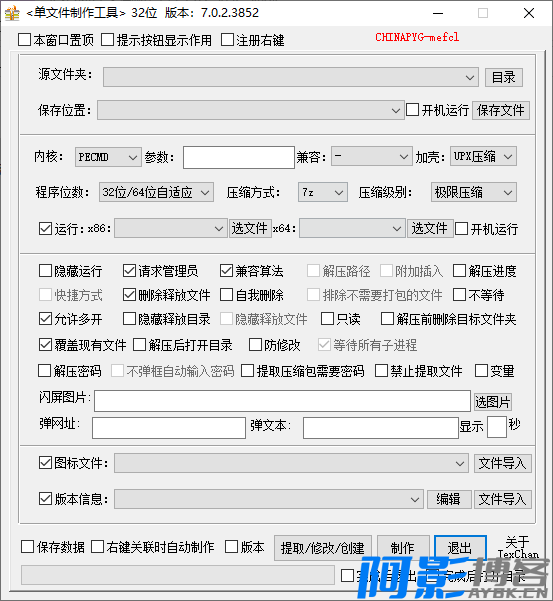
Task: Click the app icon in title bar
Action: click(x=12, y=13)
